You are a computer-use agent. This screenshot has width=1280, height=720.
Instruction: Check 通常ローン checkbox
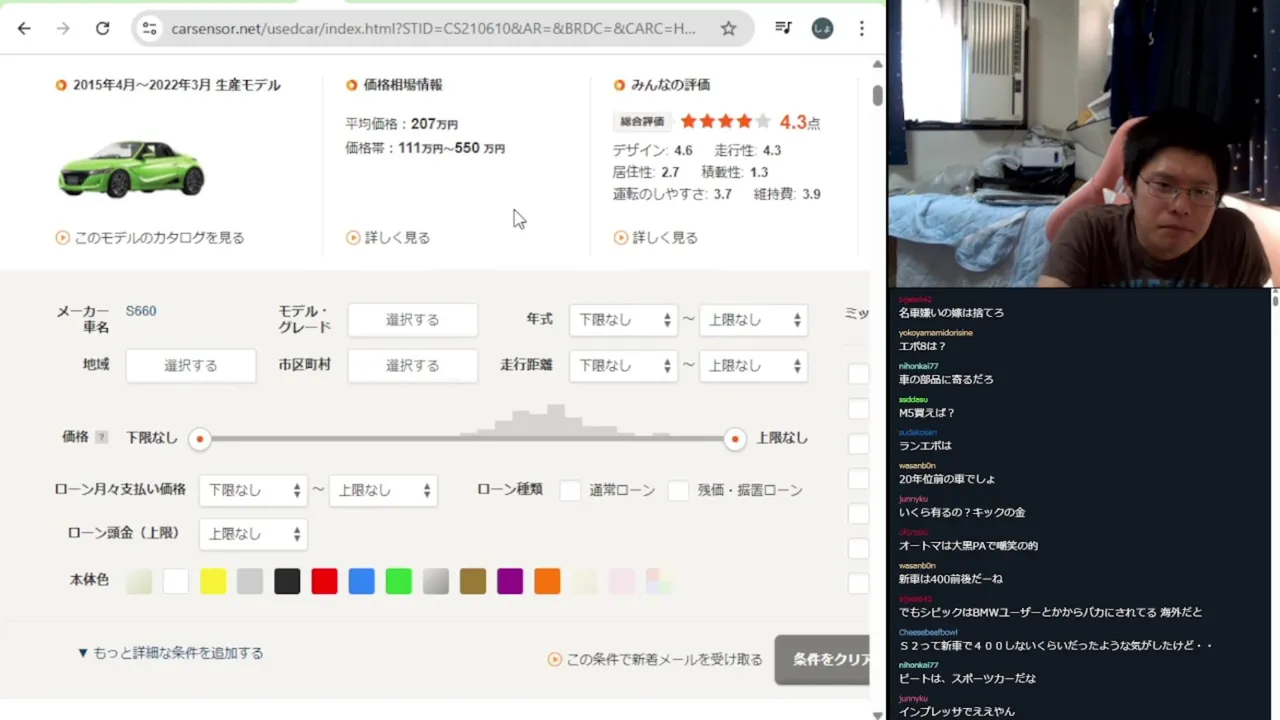(570, 490)
